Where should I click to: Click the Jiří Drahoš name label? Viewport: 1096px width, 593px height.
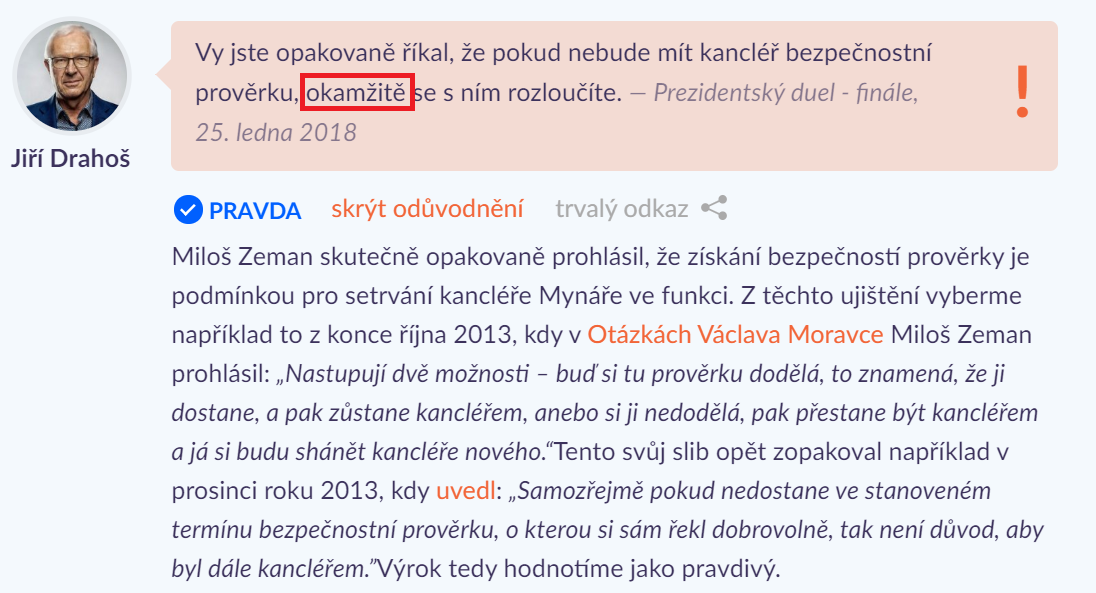click(71, 159)
